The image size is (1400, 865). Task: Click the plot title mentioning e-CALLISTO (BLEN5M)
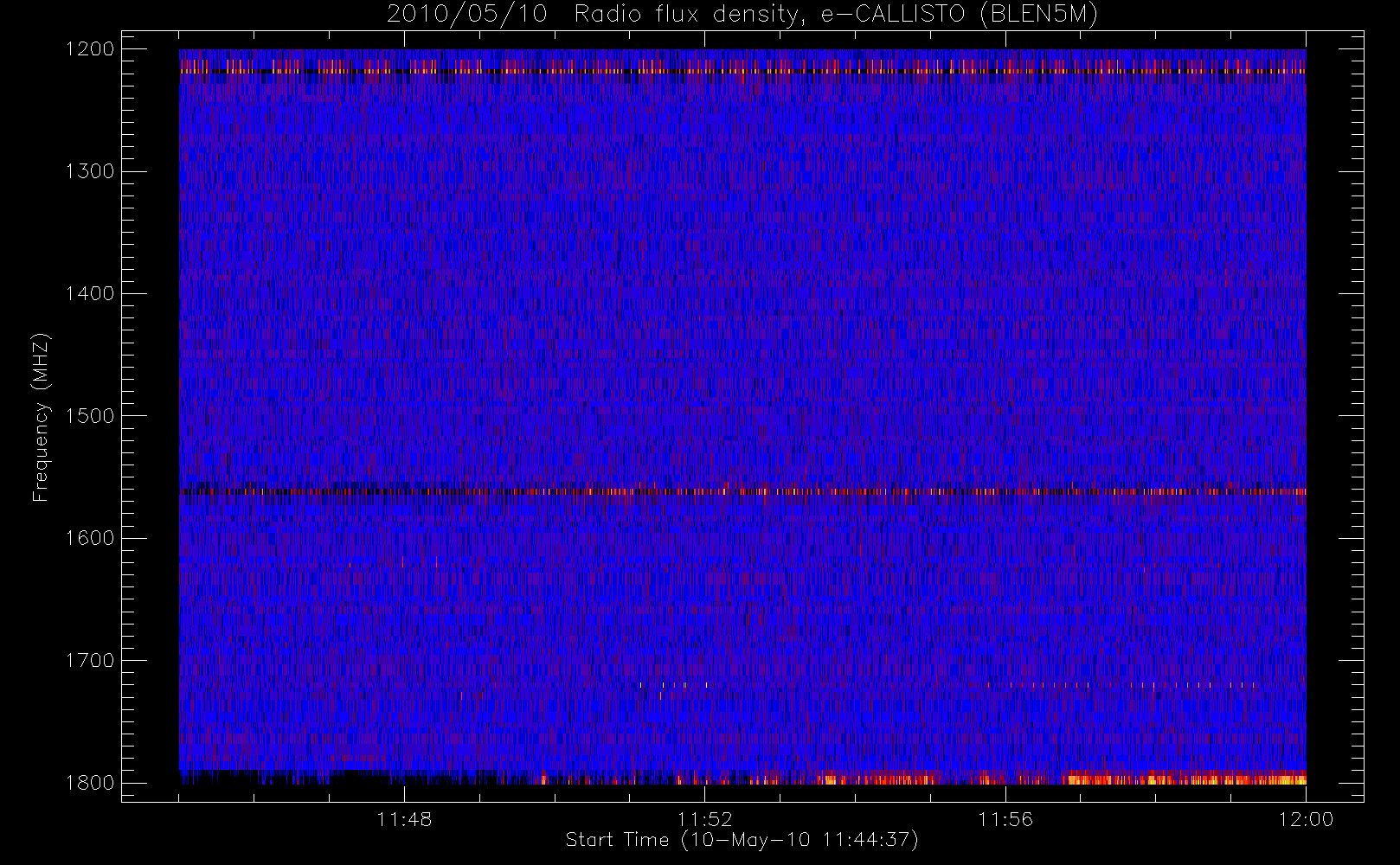click(742, 15)
